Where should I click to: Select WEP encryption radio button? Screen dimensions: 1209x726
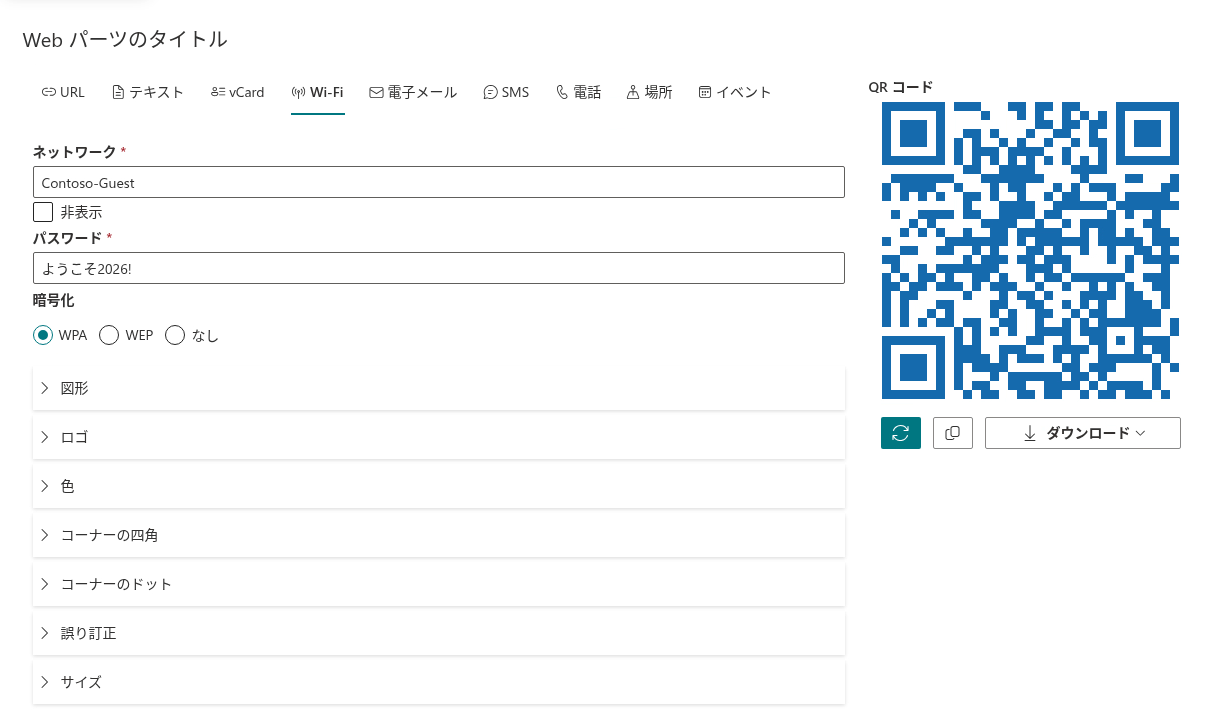tap(109, 335)
